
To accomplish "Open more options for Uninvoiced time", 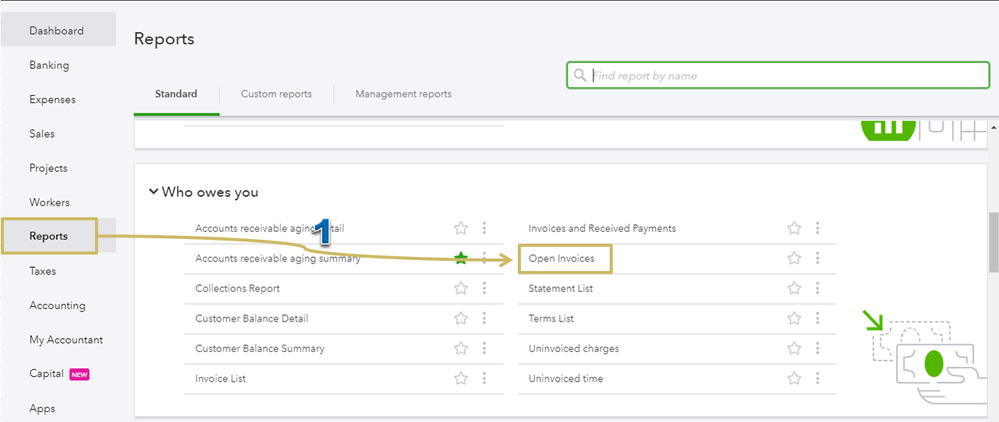I will [x=817, y=379].
